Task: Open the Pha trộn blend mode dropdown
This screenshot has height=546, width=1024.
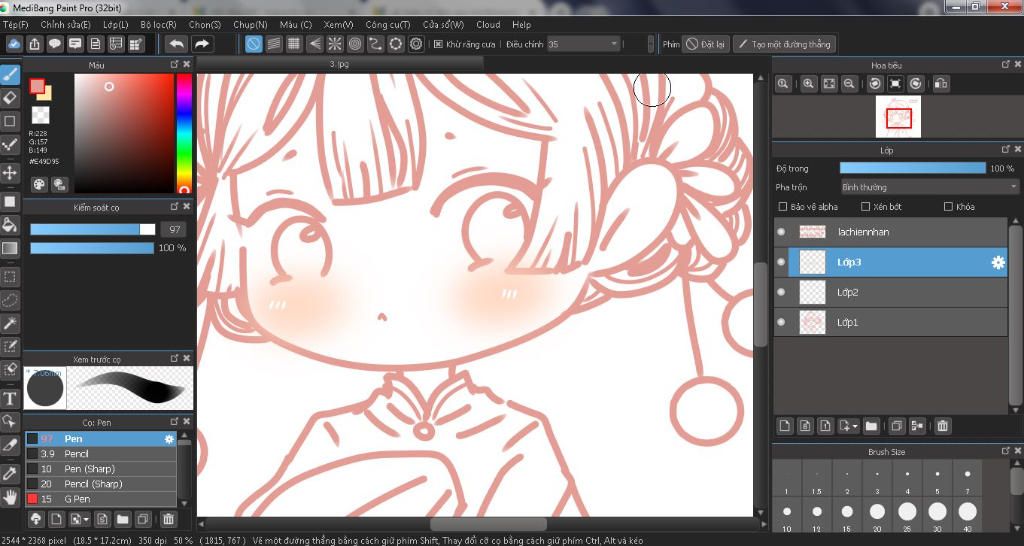Action: click(x=929, y=187)
